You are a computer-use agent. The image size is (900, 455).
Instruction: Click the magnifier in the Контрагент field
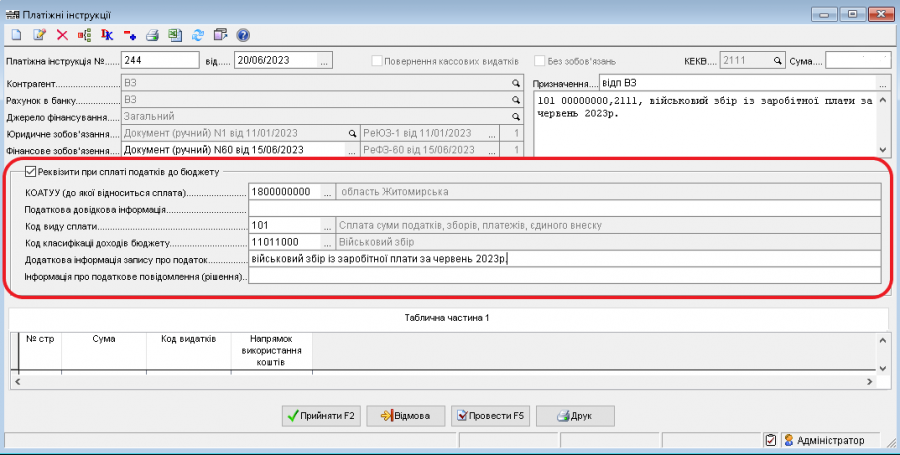pos(516,83)
